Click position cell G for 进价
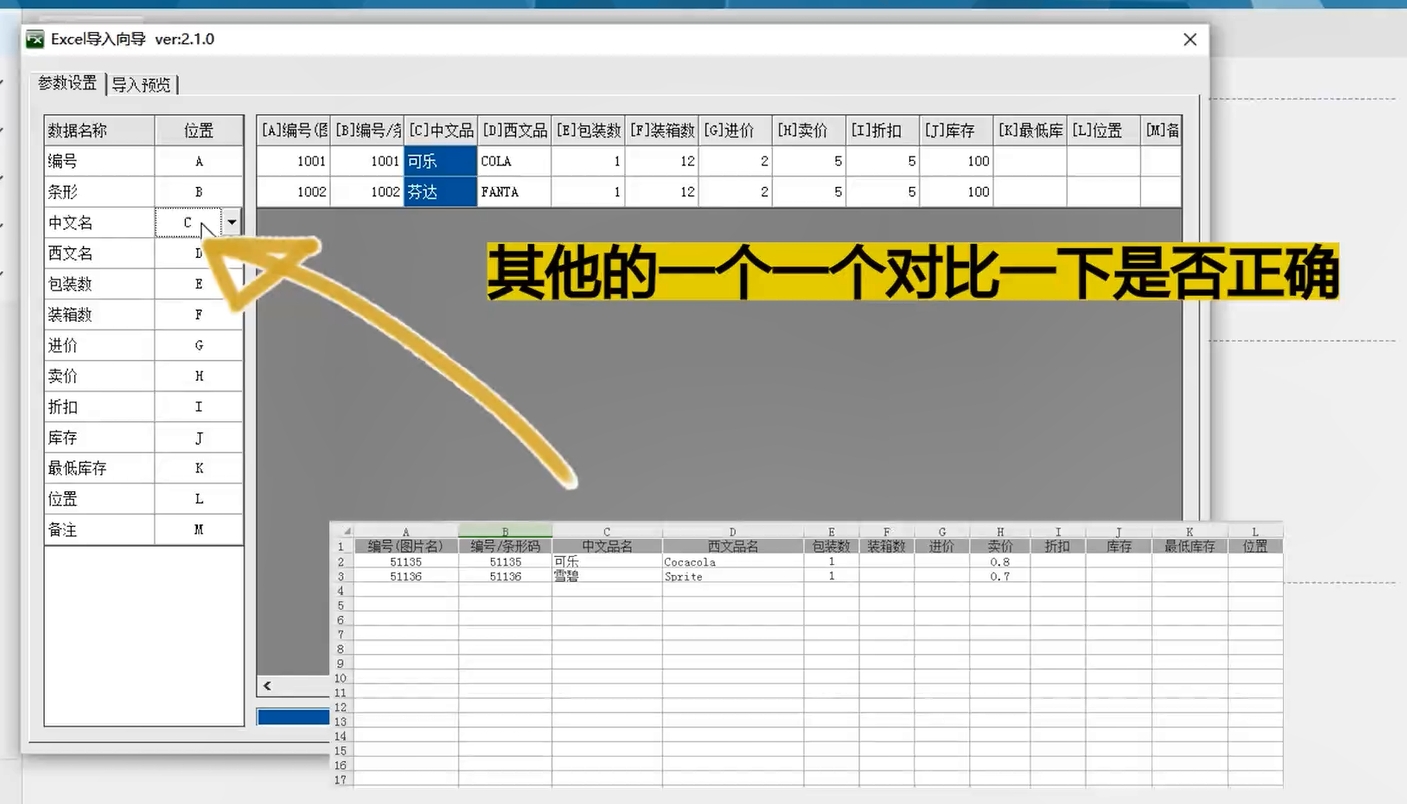 pos(199,346)
